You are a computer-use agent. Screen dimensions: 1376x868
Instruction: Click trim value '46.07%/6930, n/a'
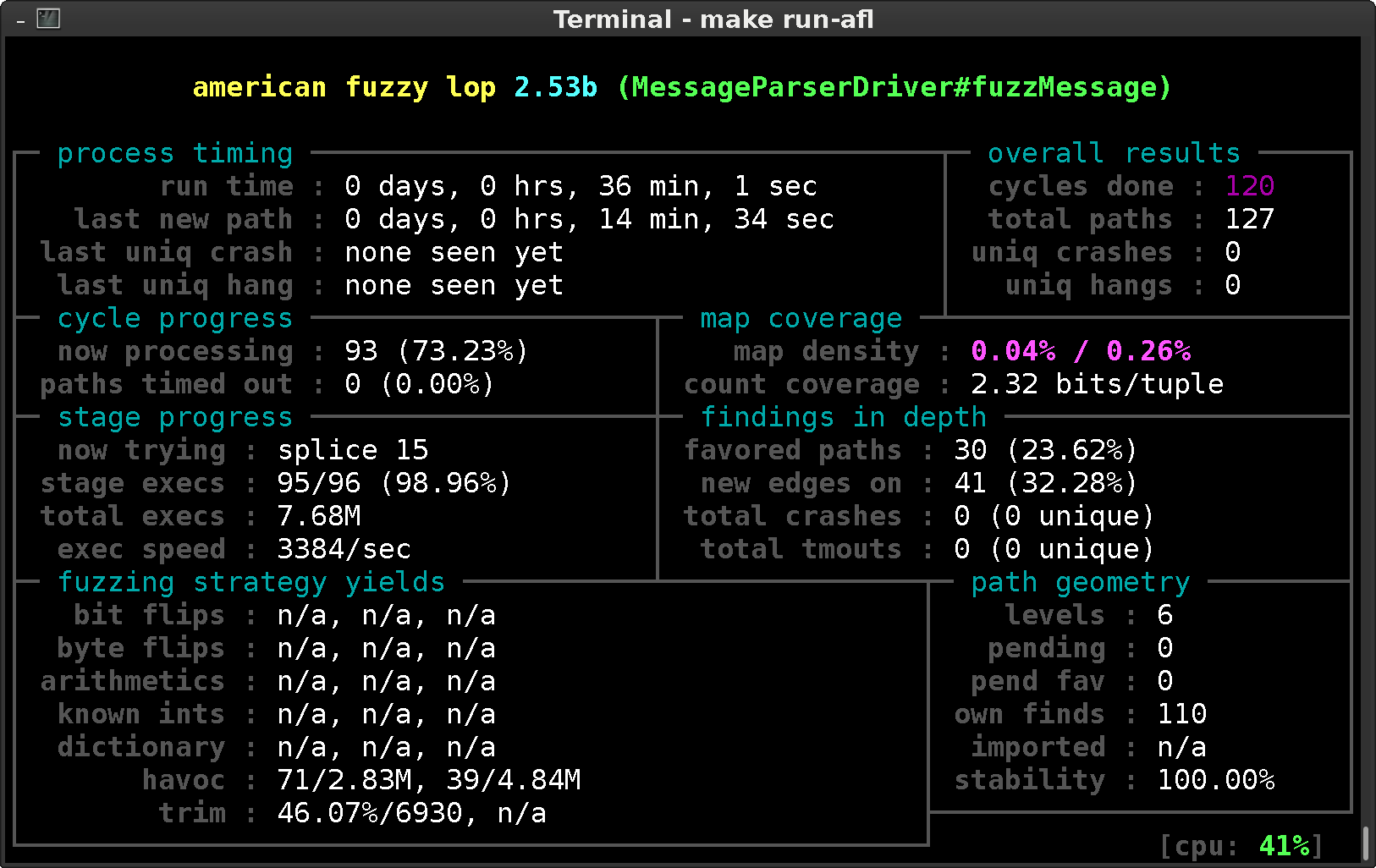pyautogui.click(x=412, y=813)
